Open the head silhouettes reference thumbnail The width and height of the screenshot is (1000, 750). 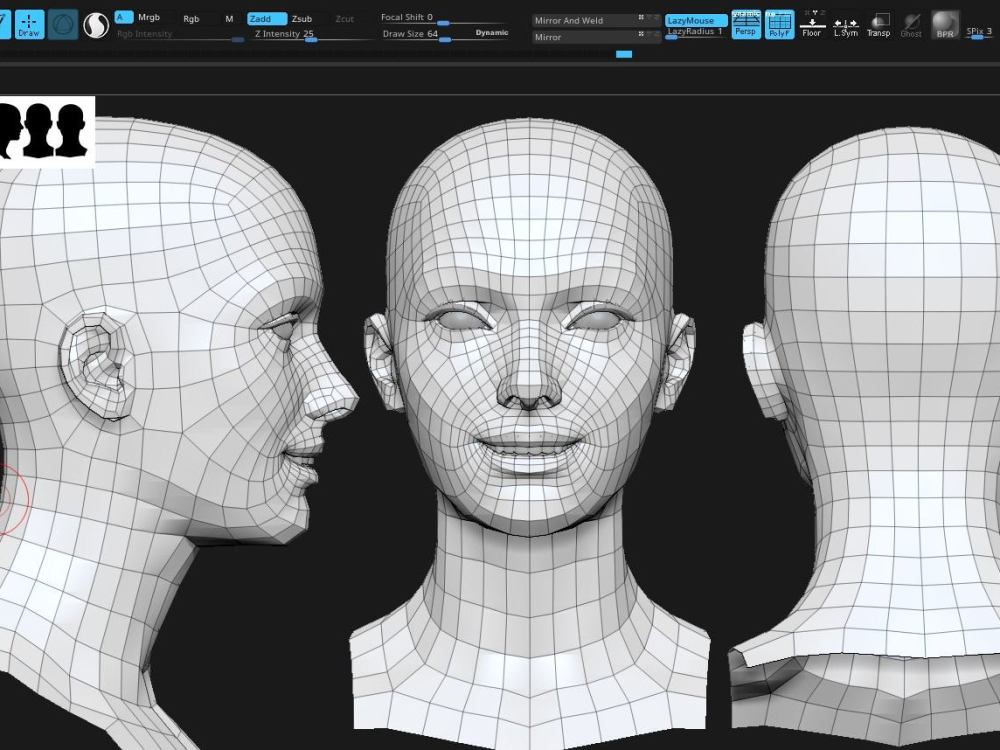pyautogui.click(x=47, y=132)
